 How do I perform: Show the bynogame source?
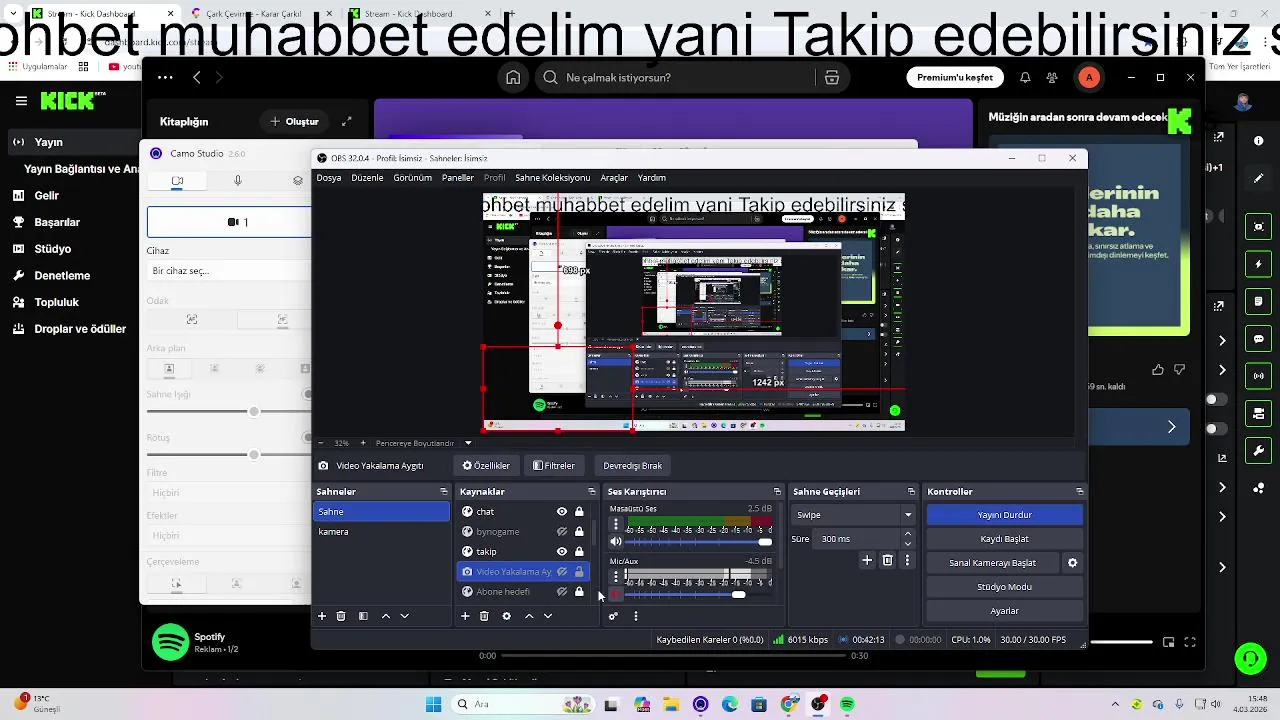click(562, 532)
